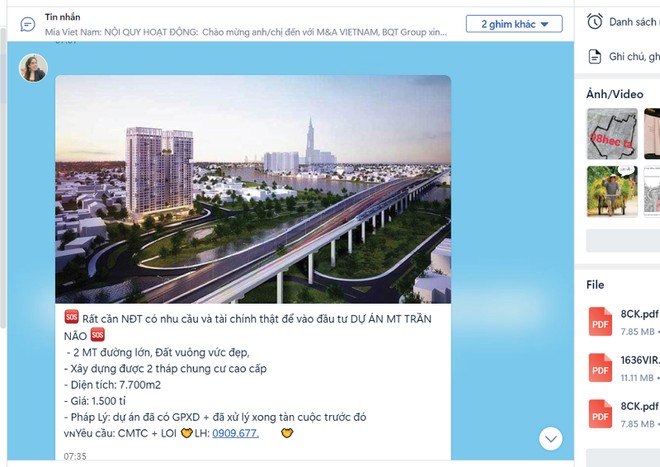Image resolution: width=660 pixels, height=467 pixels.
Task: Click view-all bar under Ảnh/Video thumbnails
Action: [x=622, y=240]
